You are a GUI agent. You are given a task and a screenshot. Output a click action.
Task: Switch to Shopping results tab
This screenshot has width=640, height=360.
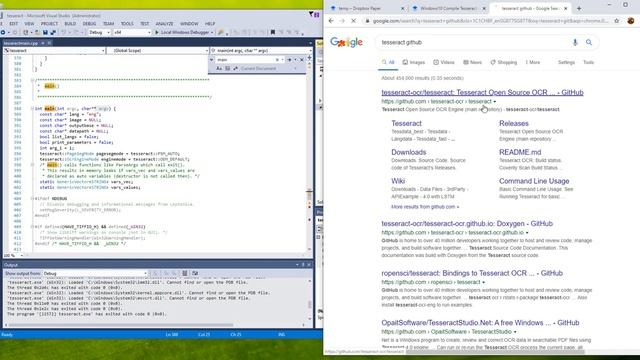point(504,62)
